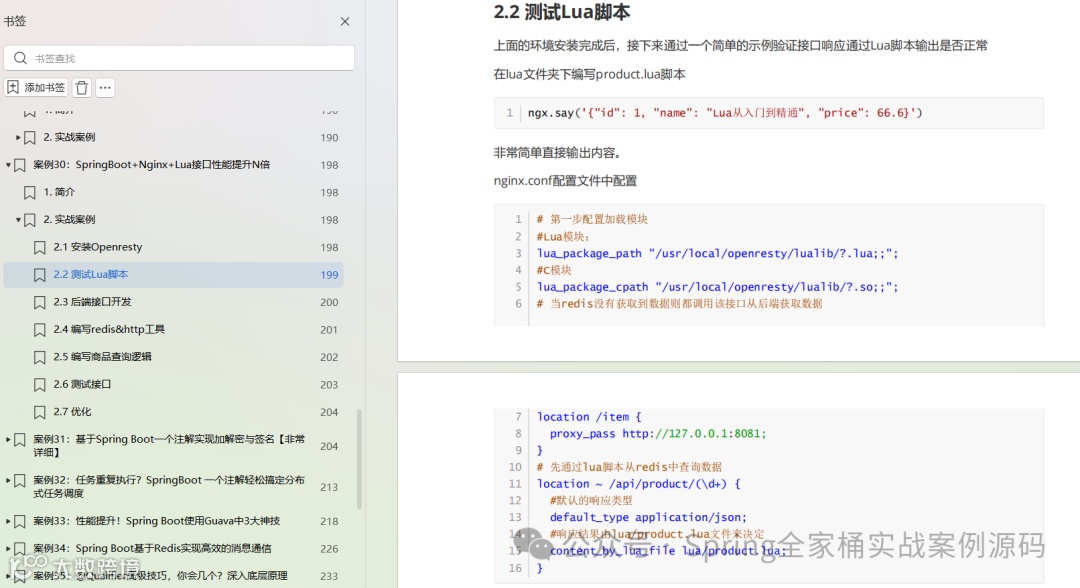The image size is (1080, 588).
Task: Click the magnifier icon in bookmark search
Action: coord(20,58)
